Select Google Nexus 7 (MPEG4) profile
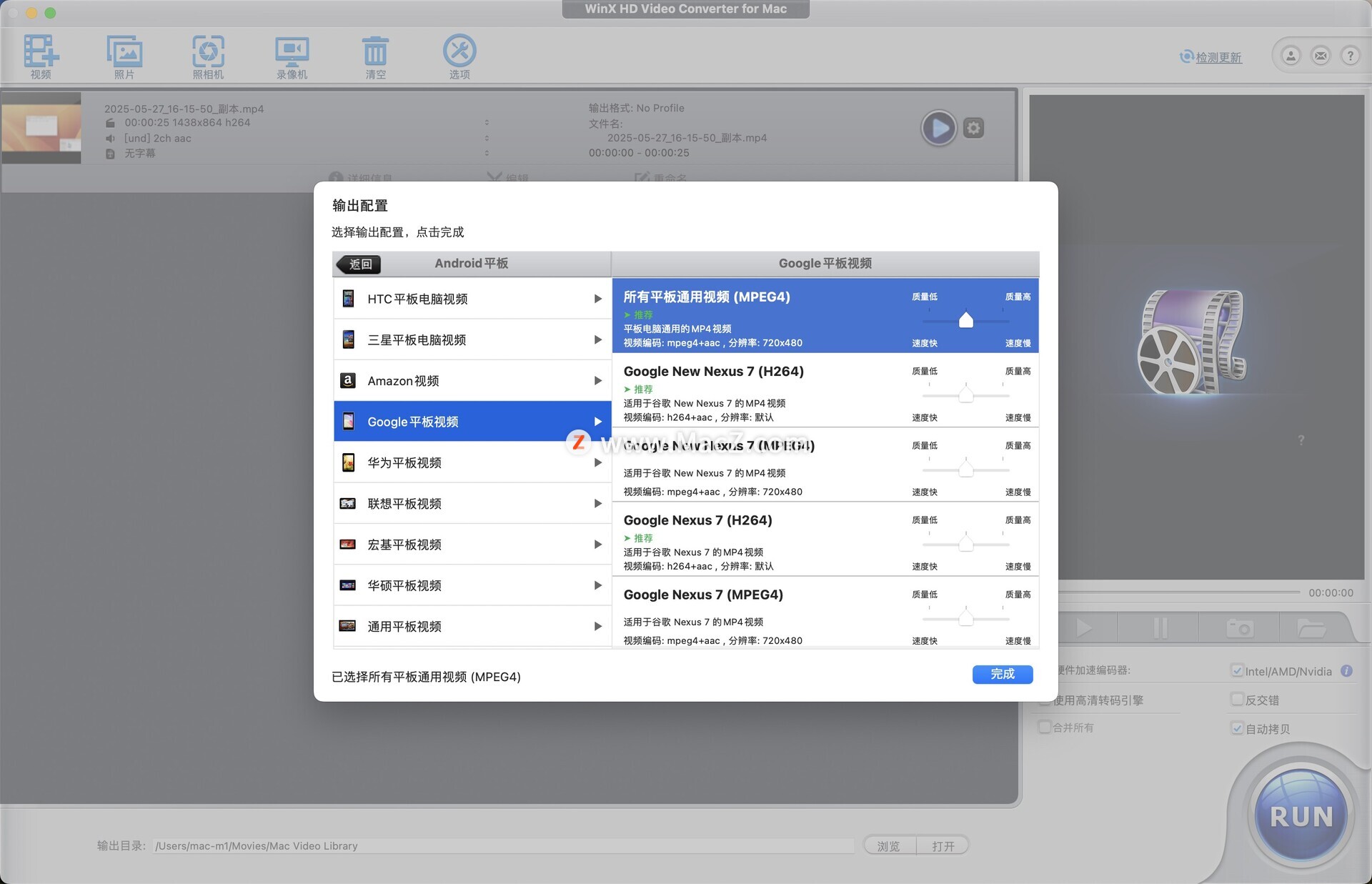This screenshot has width=1372, height=884. click(825, 614)
